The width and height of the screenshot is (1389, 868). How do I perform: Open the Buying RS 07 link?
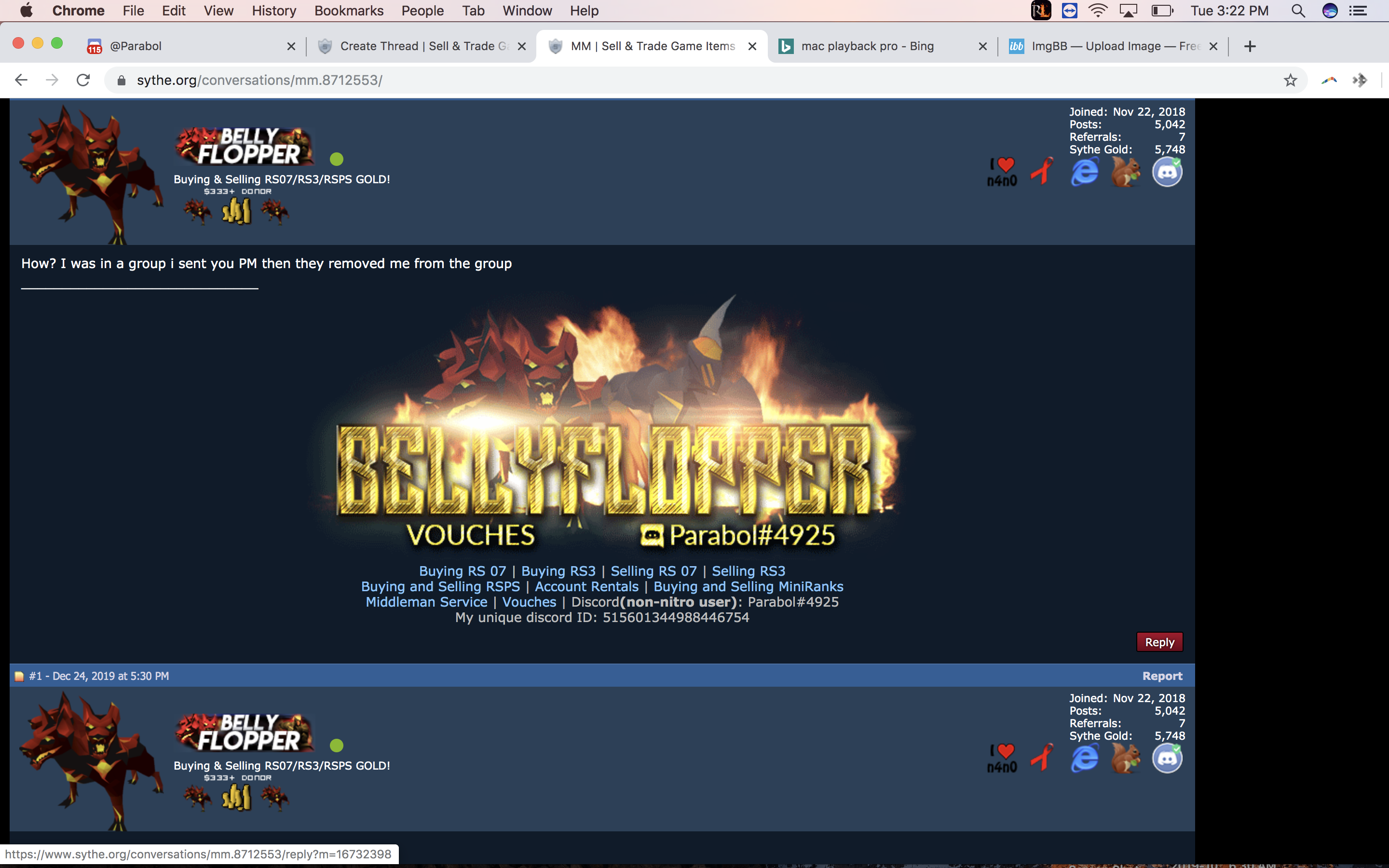point(463,571)
